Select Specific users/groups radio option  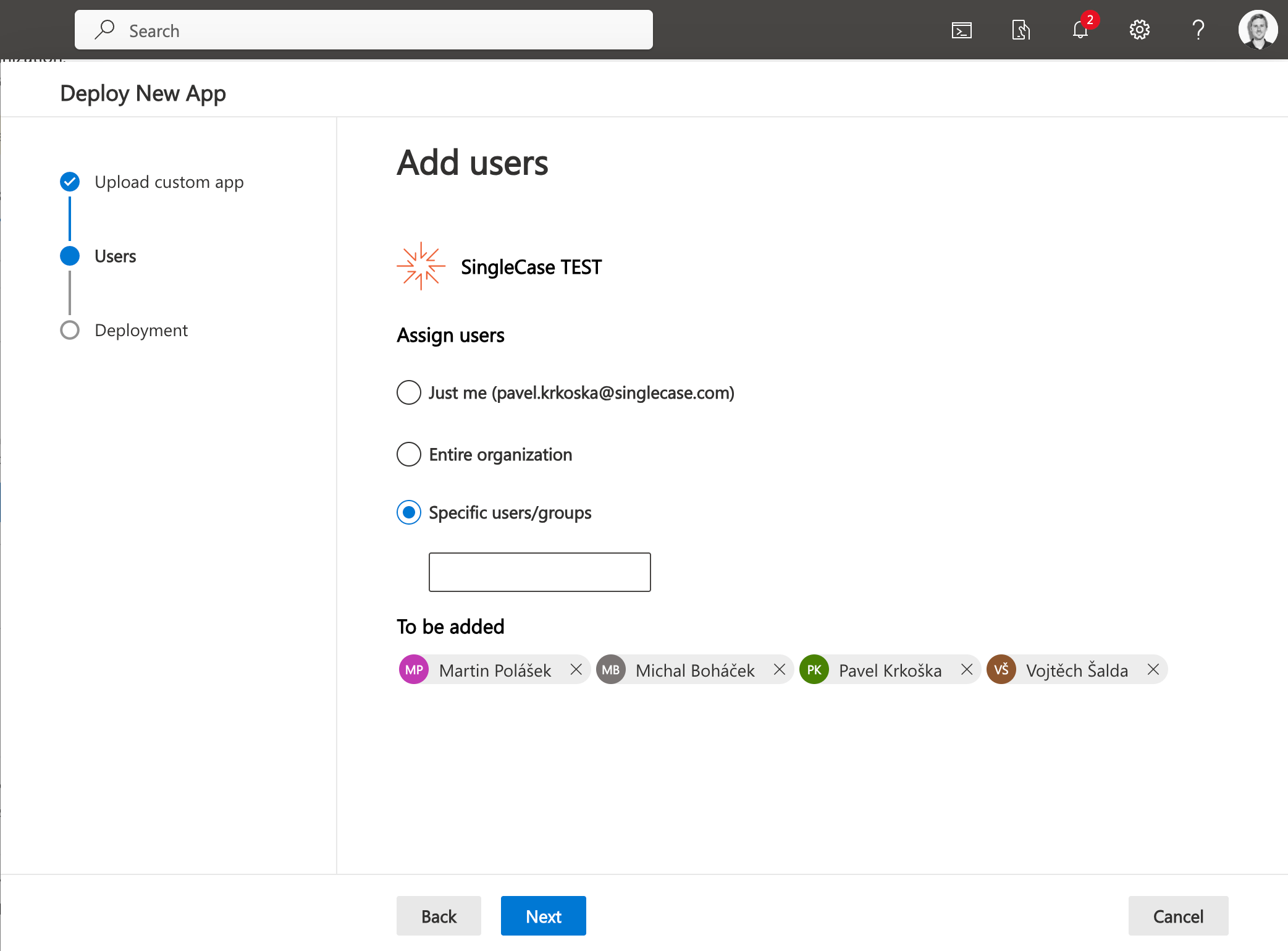[409, 512]
